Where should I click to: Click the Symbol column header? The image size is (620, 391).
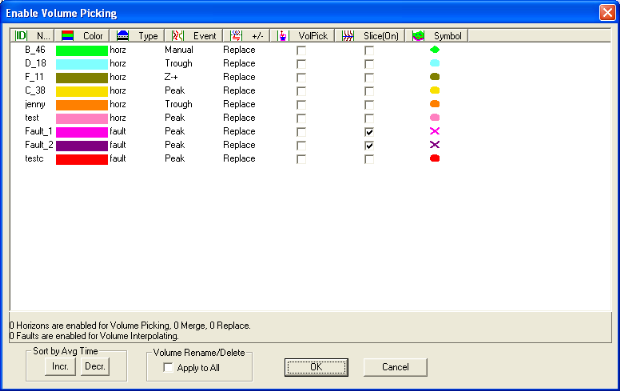pos(436,36)
